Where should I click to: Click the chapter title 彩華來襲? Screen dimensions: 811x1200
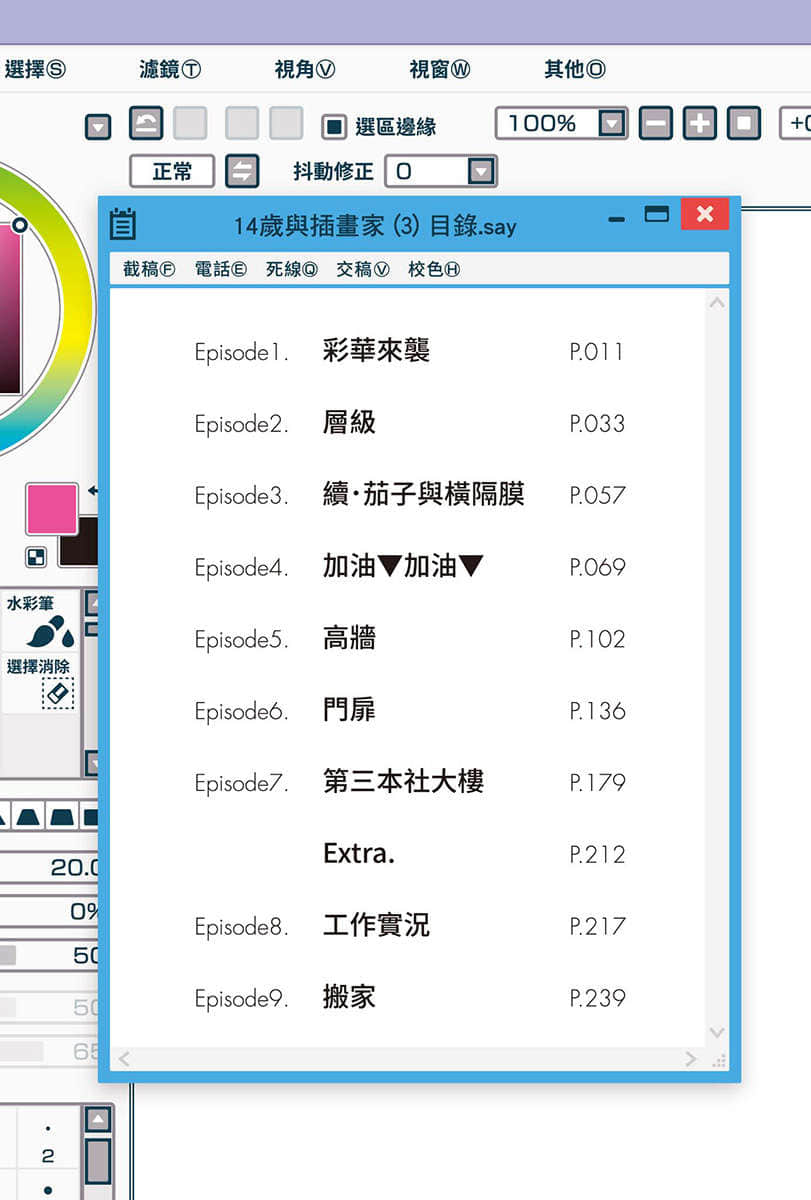click(x=376, y=351)
